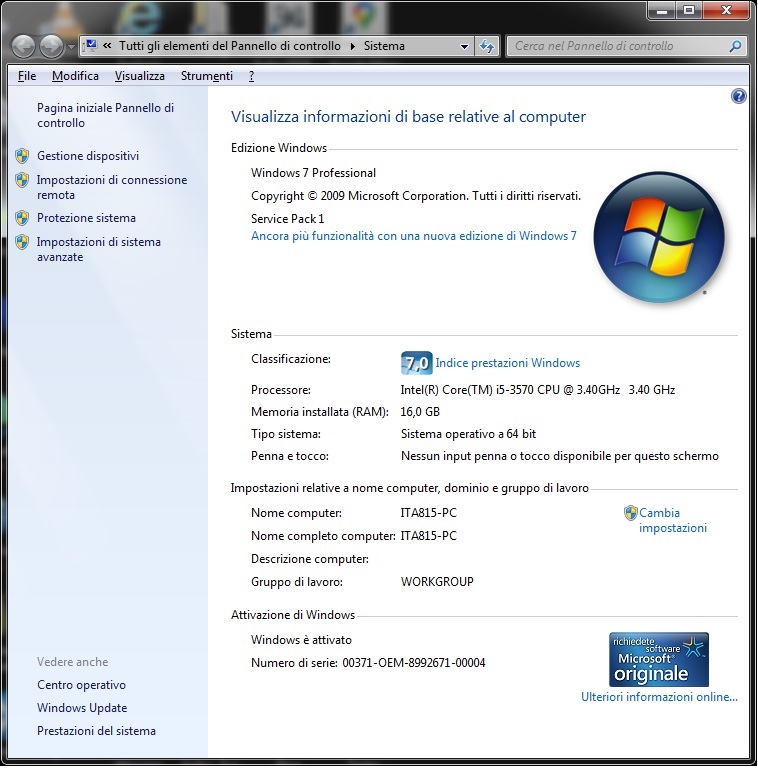The image size is (758, 768).
Task: Click the computer icon in address bar
Action: [90, 46]
